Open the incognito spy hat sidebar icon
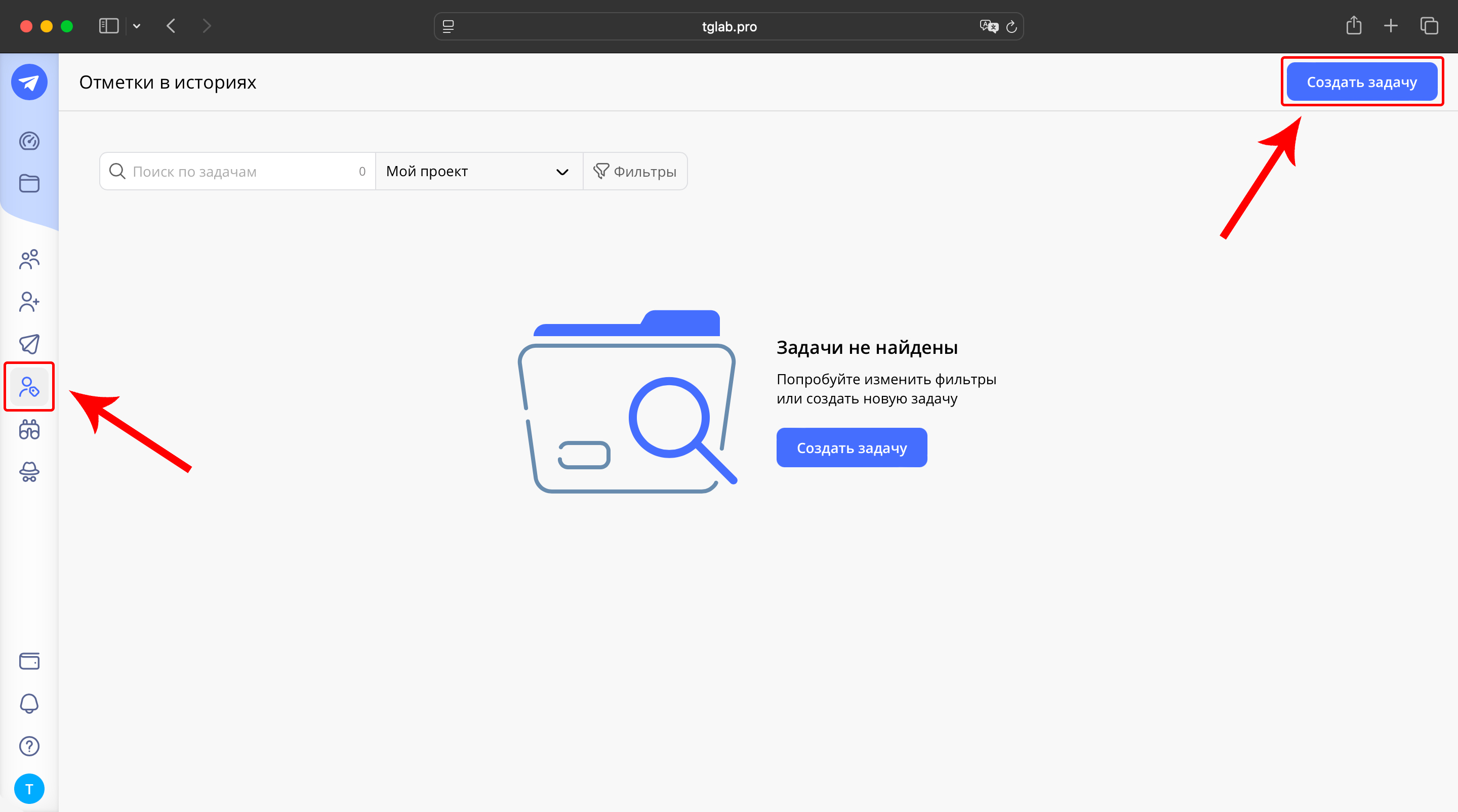Viewport: 1458px width, 812px height. point(29,472)
